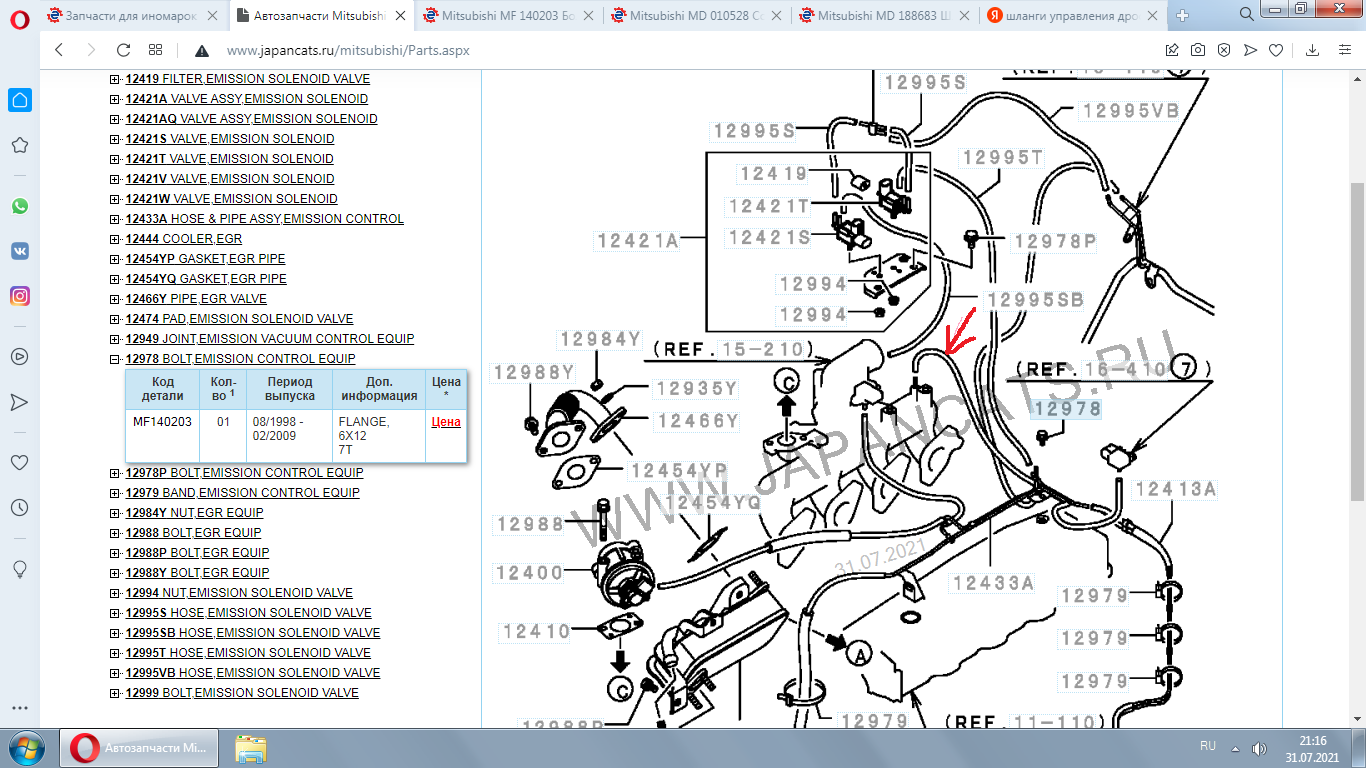Open the Yandex шланги управления tab
This screenshot has height=768, width=1366.
point(1072,15)
